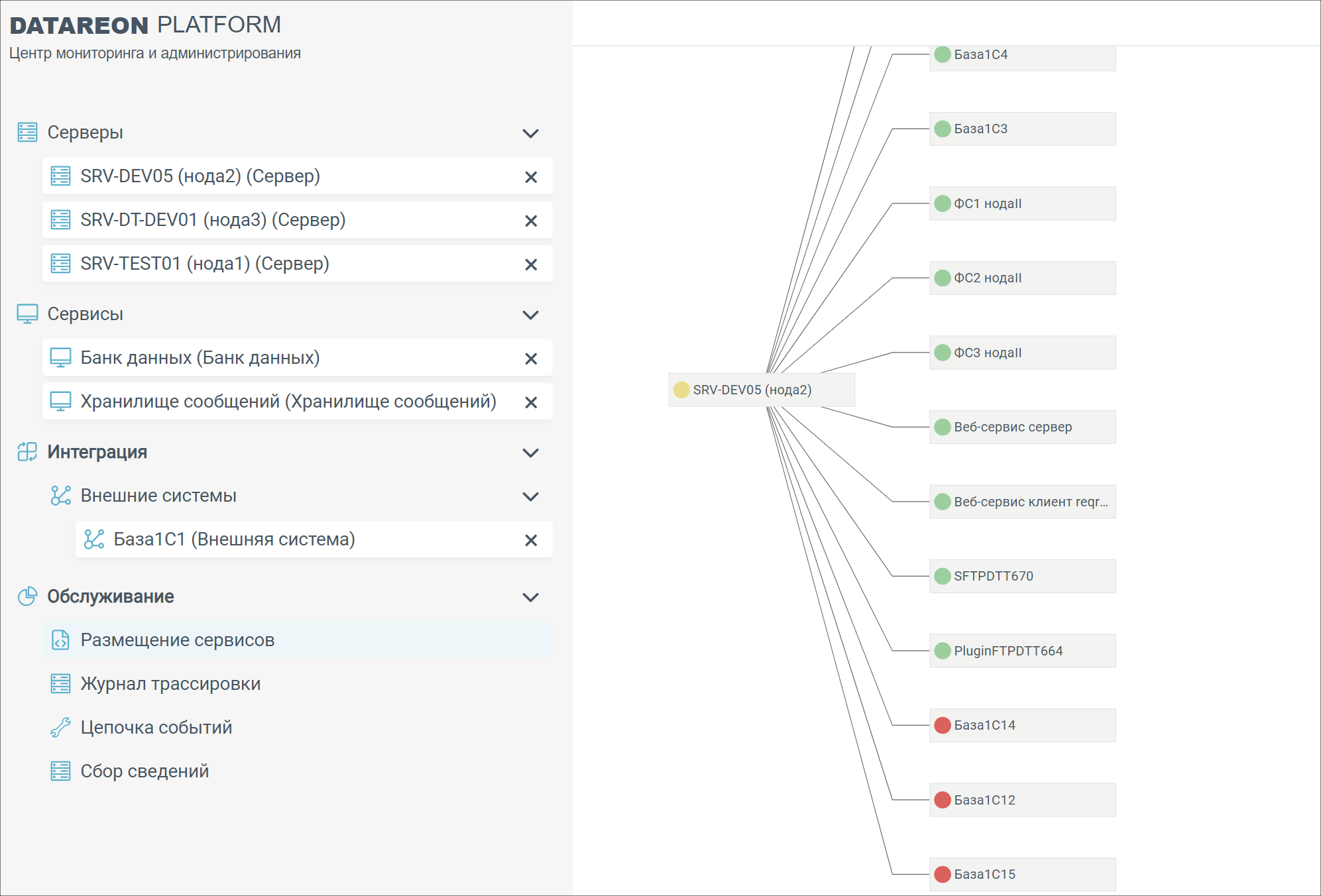Collapse the Внешние системы subsection chevron

click(x=530, y=496)
